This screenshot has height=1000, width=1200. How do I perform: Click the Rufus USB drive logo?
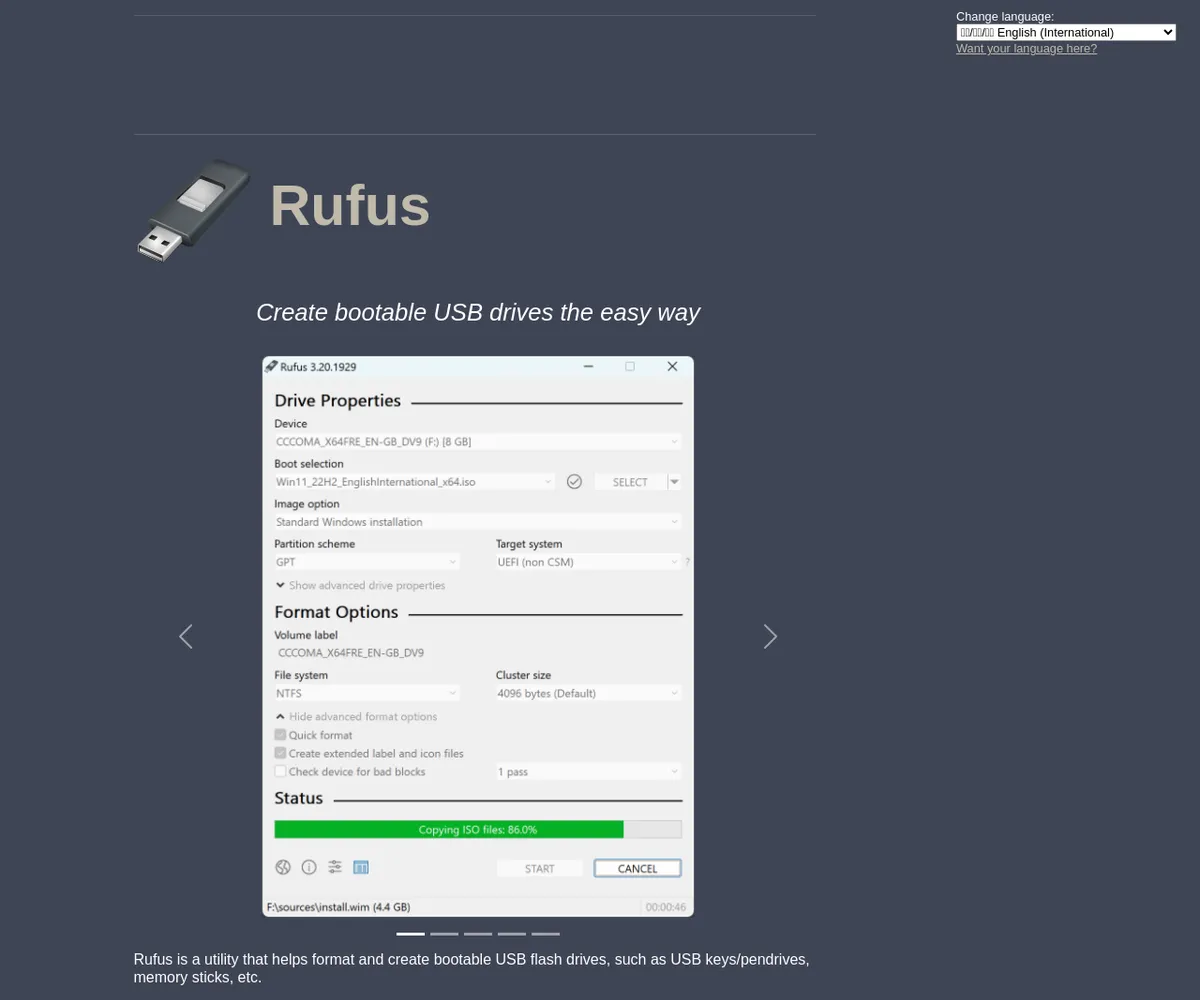(x=192, y=210)
